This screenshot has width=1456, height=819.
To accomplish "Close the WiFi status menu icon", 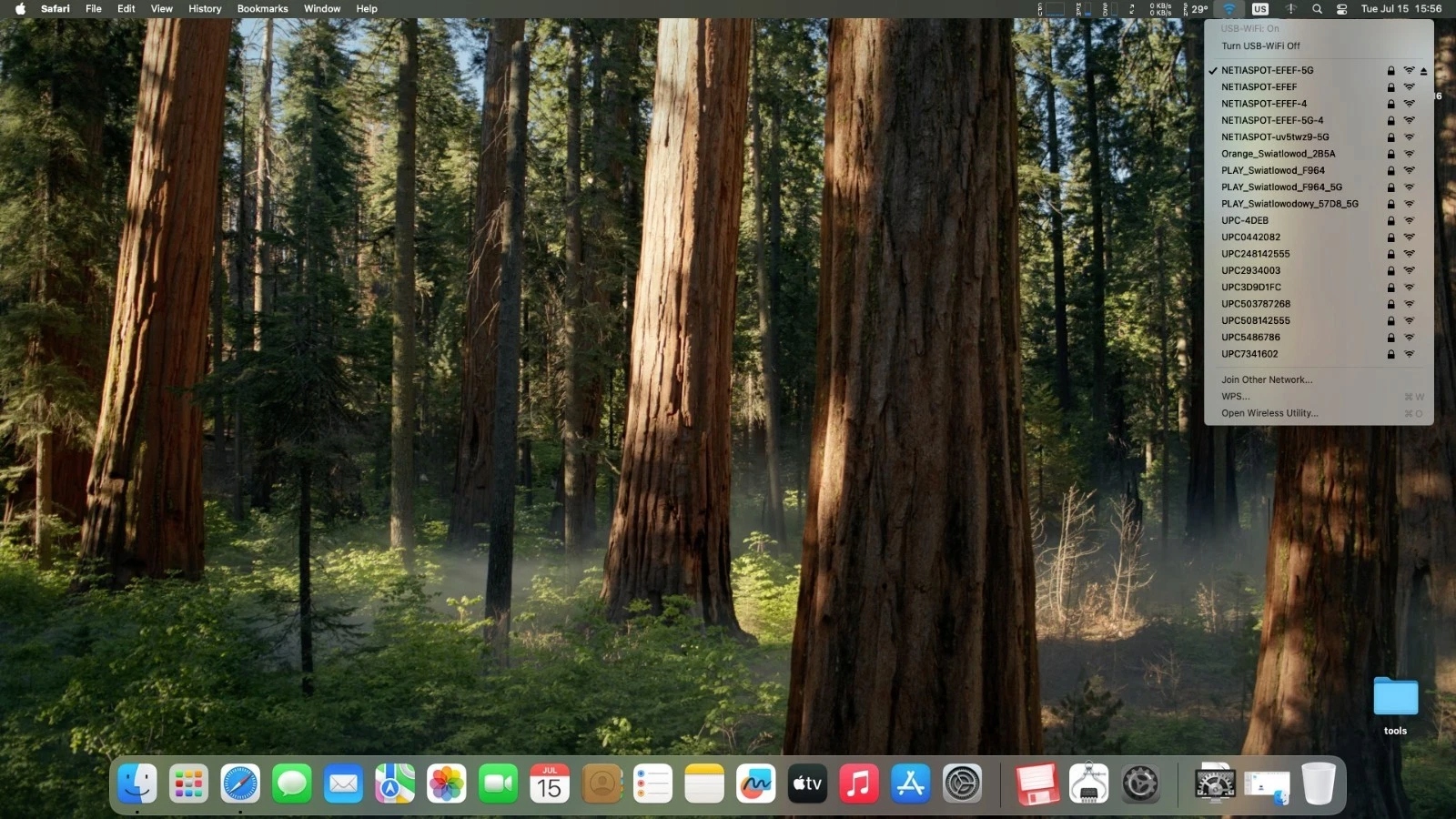I will click(1229, 9).
